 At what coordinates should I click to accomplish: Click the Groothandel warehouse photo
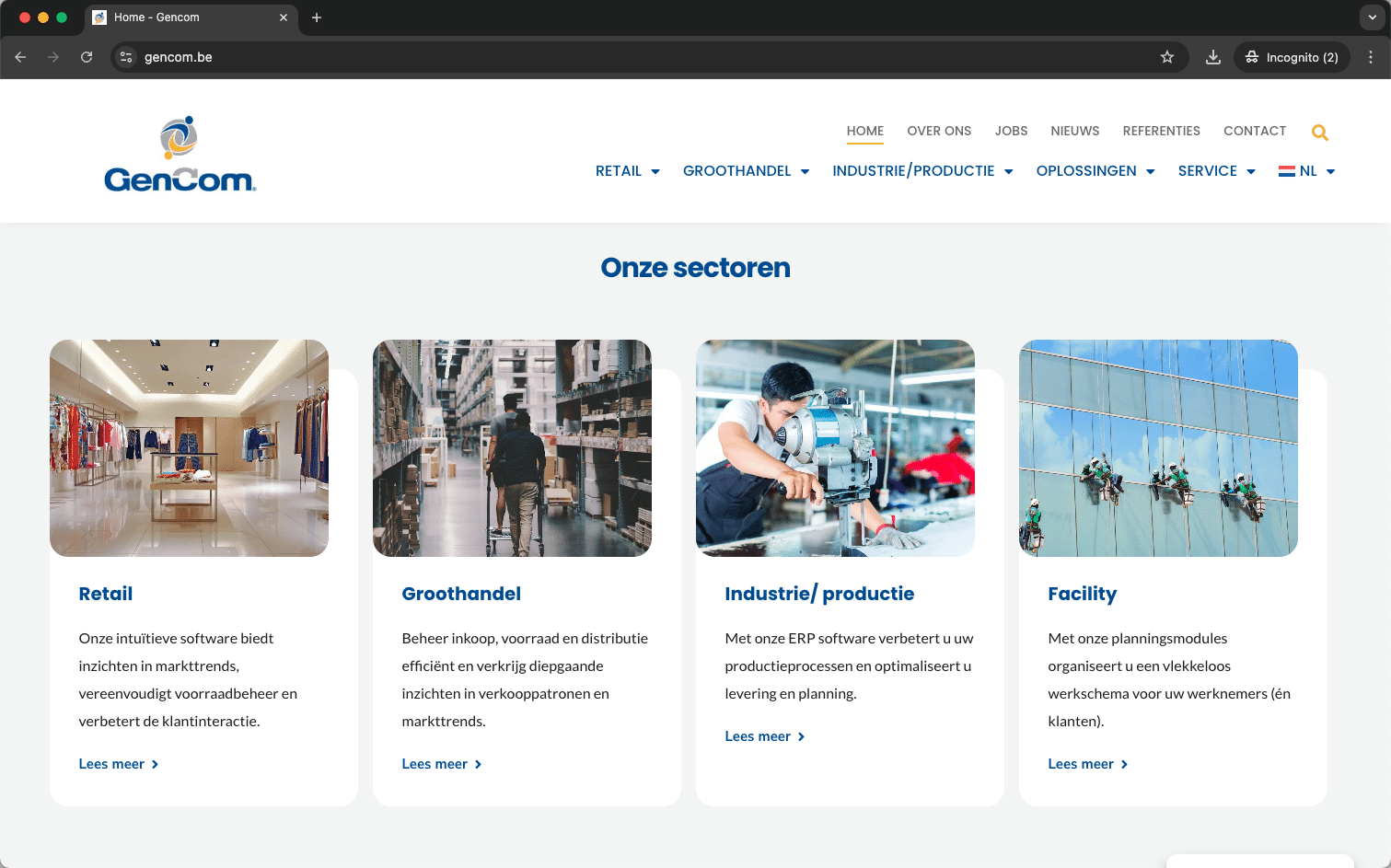click(512, 447)
